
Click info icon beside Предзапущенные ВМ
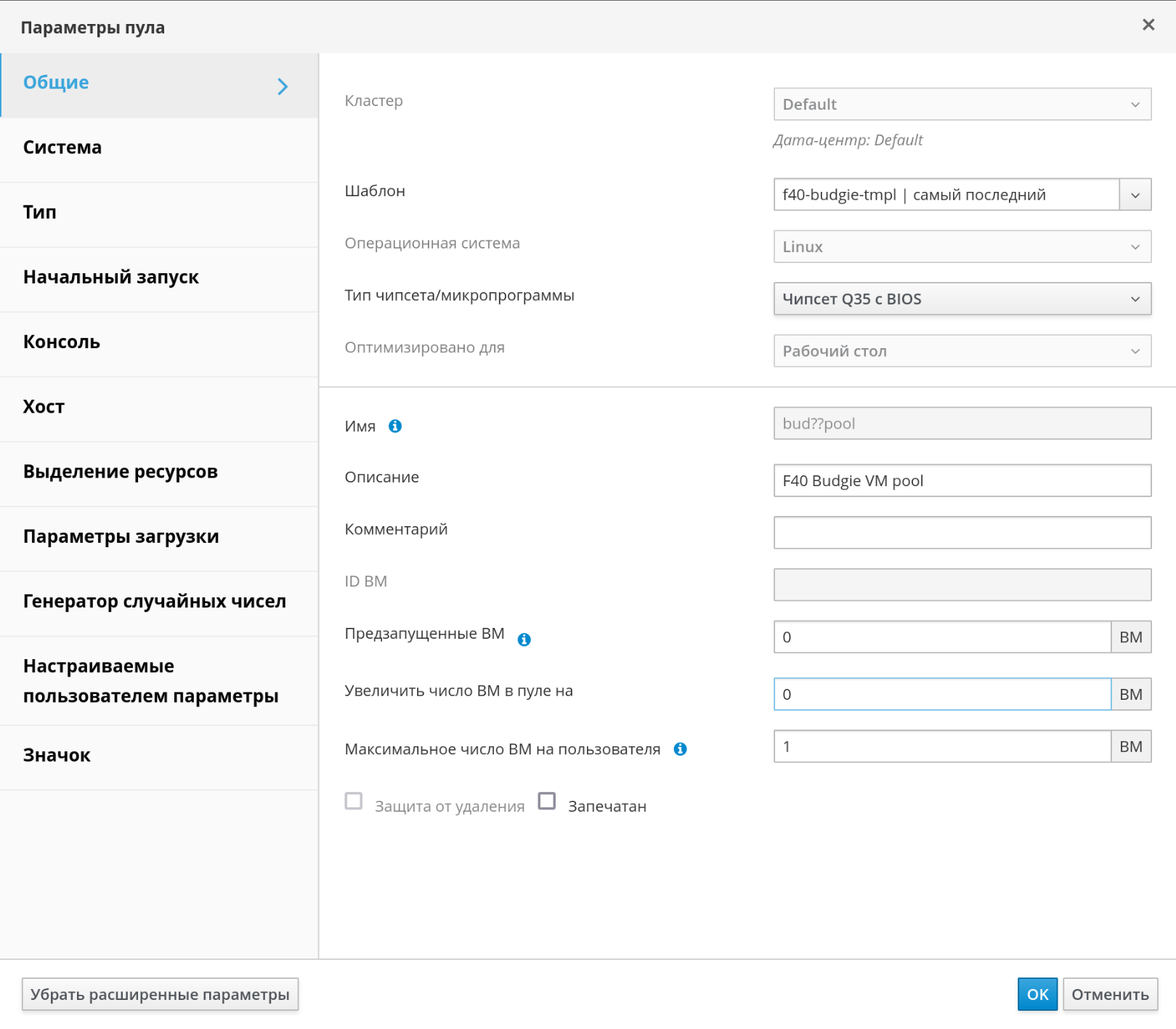[x=524, y=639]
